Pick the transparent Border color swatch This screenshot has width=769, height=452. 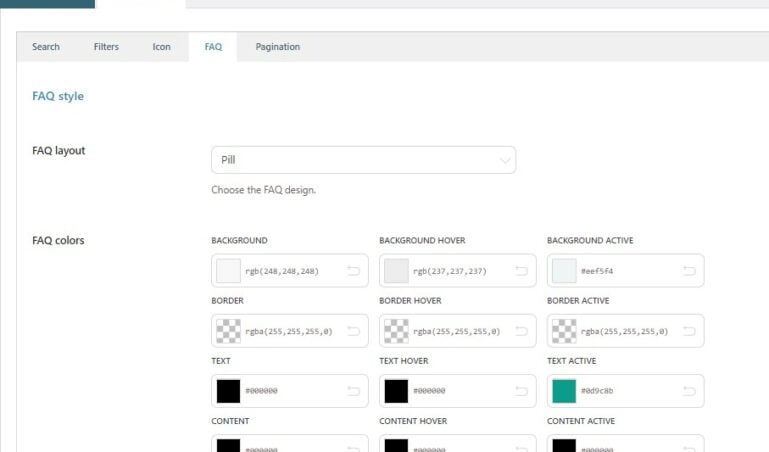click(229, 331)
